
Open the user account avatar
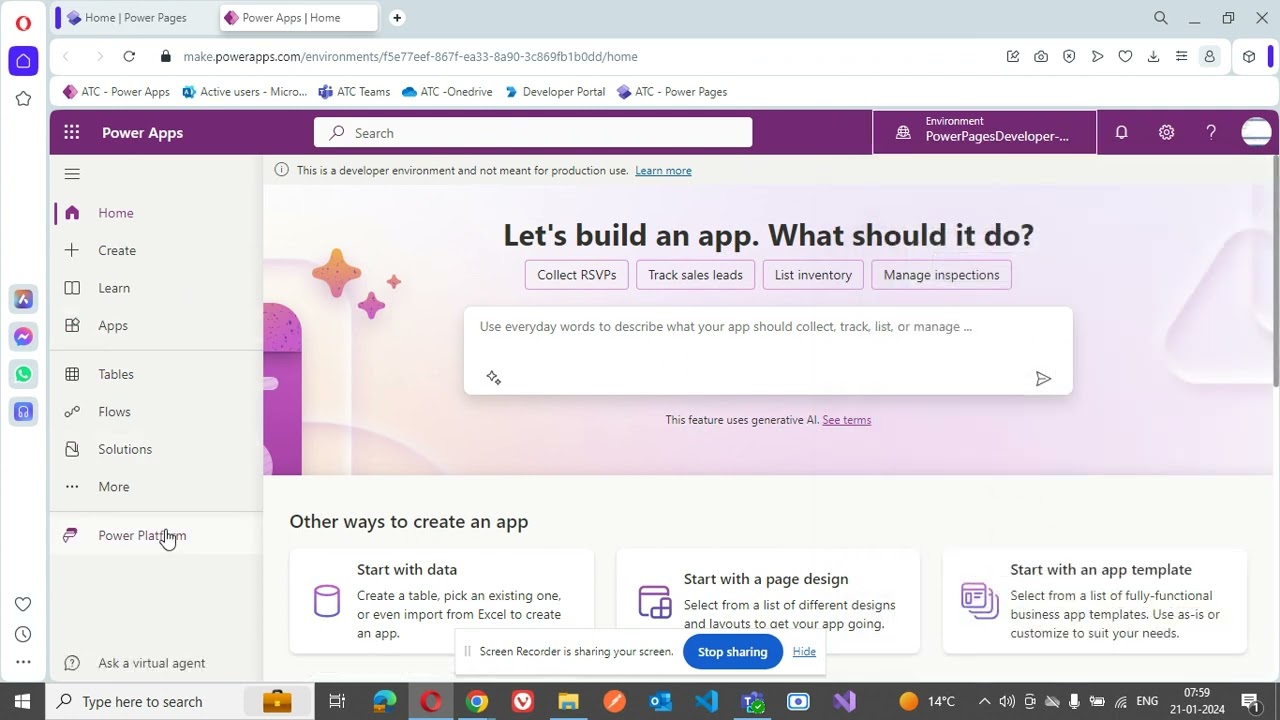click(x=1256, y=132)
